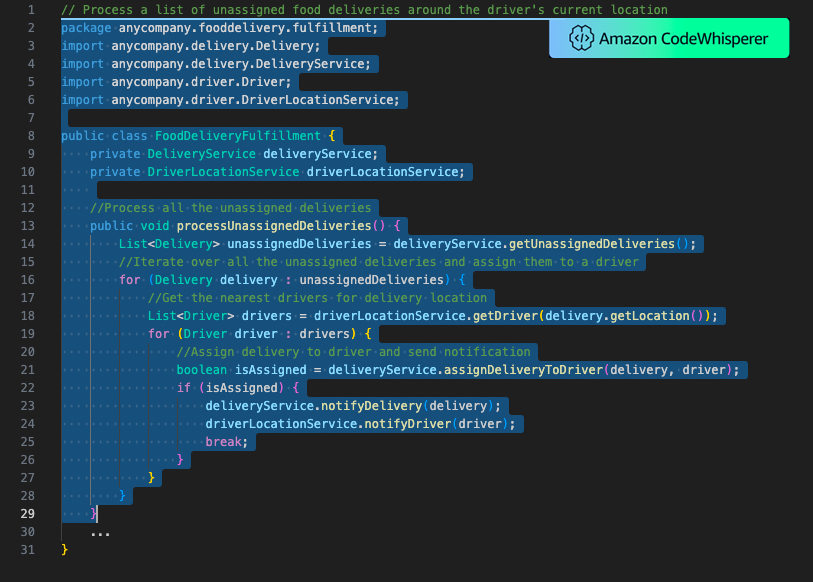Click the class name FoodDeliveryFulfillment
This screenshot has height=582, width=813.
click(x=238, y=136)
